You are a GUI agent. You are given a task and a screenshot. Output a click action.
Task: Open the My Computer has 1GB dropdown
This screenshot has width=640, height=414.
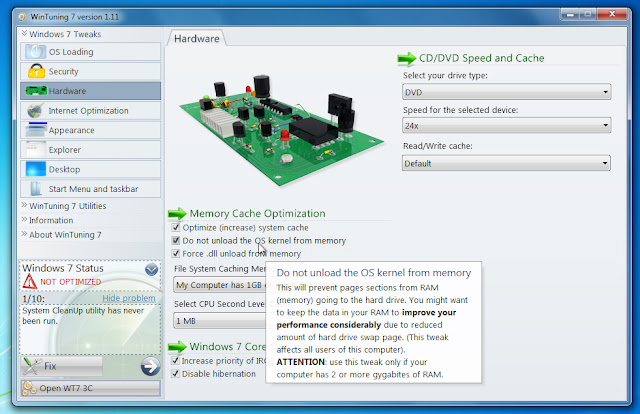click(x=220, y=285)
